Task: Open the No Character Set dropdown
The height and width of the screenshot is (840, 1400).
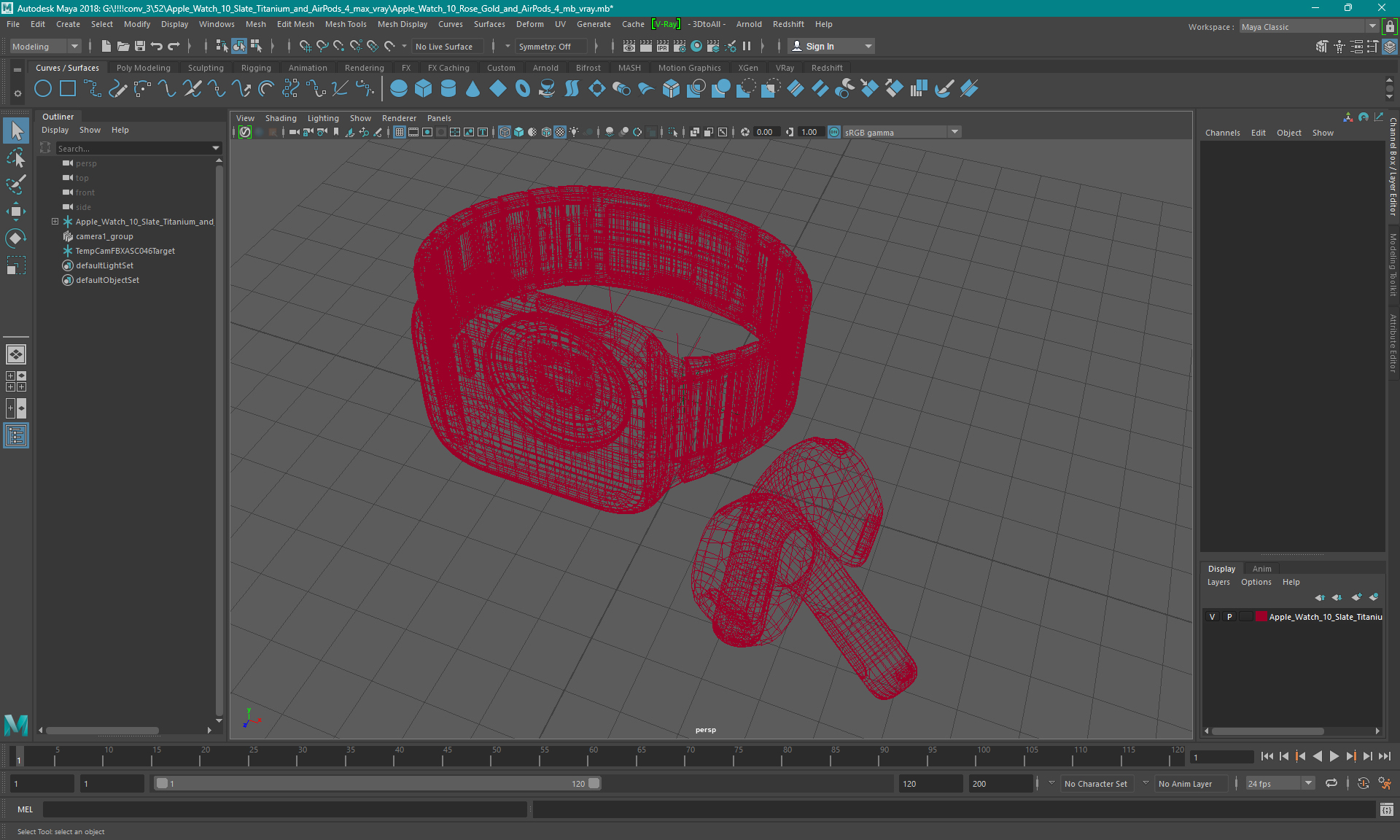Action: point(1096,784)
